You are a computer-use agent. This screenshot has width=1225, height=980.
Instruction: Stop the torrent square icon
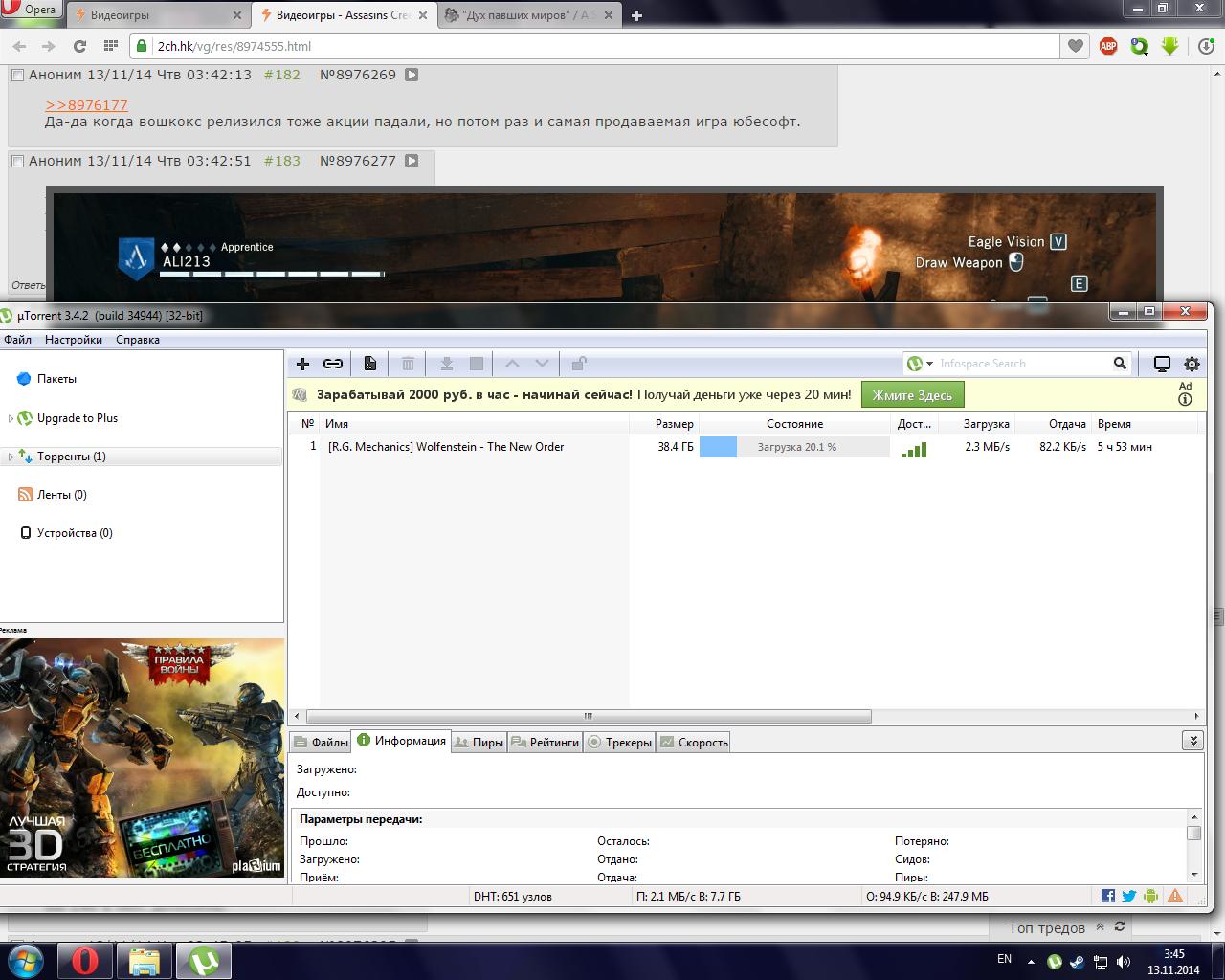tap(477, 364)
